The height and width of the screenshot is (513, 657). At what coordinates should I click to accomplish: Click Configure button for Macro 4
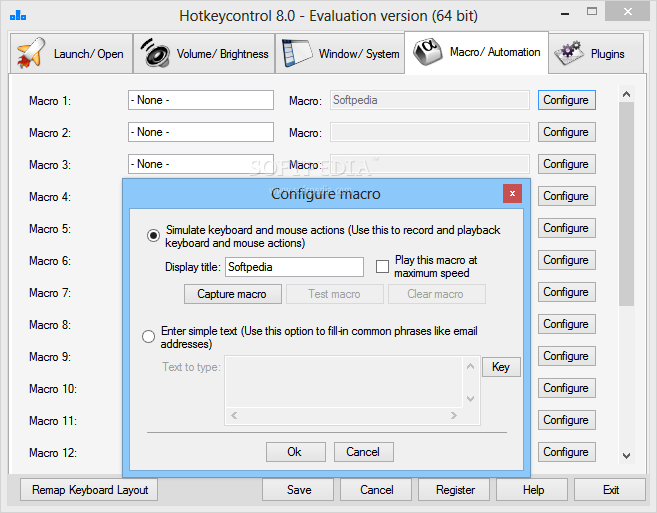tap(566, 196)
